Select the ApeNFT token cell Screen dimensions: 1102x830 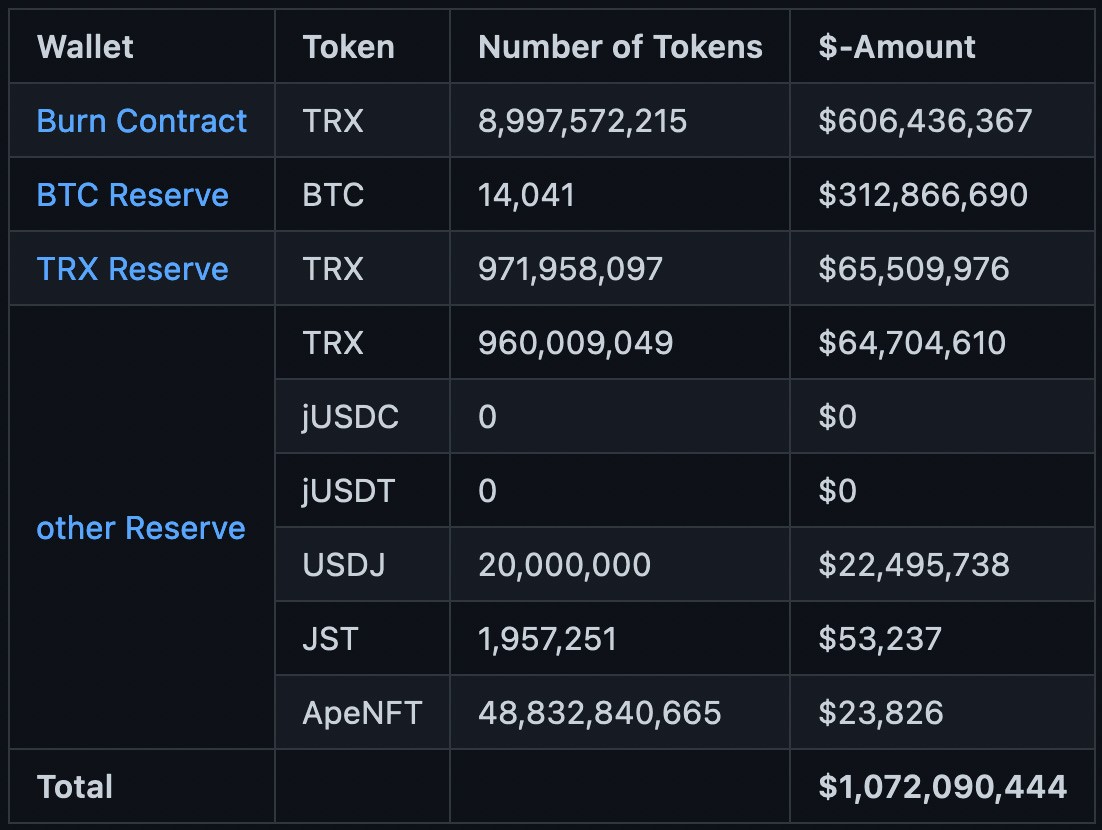(x=362, y=713)
